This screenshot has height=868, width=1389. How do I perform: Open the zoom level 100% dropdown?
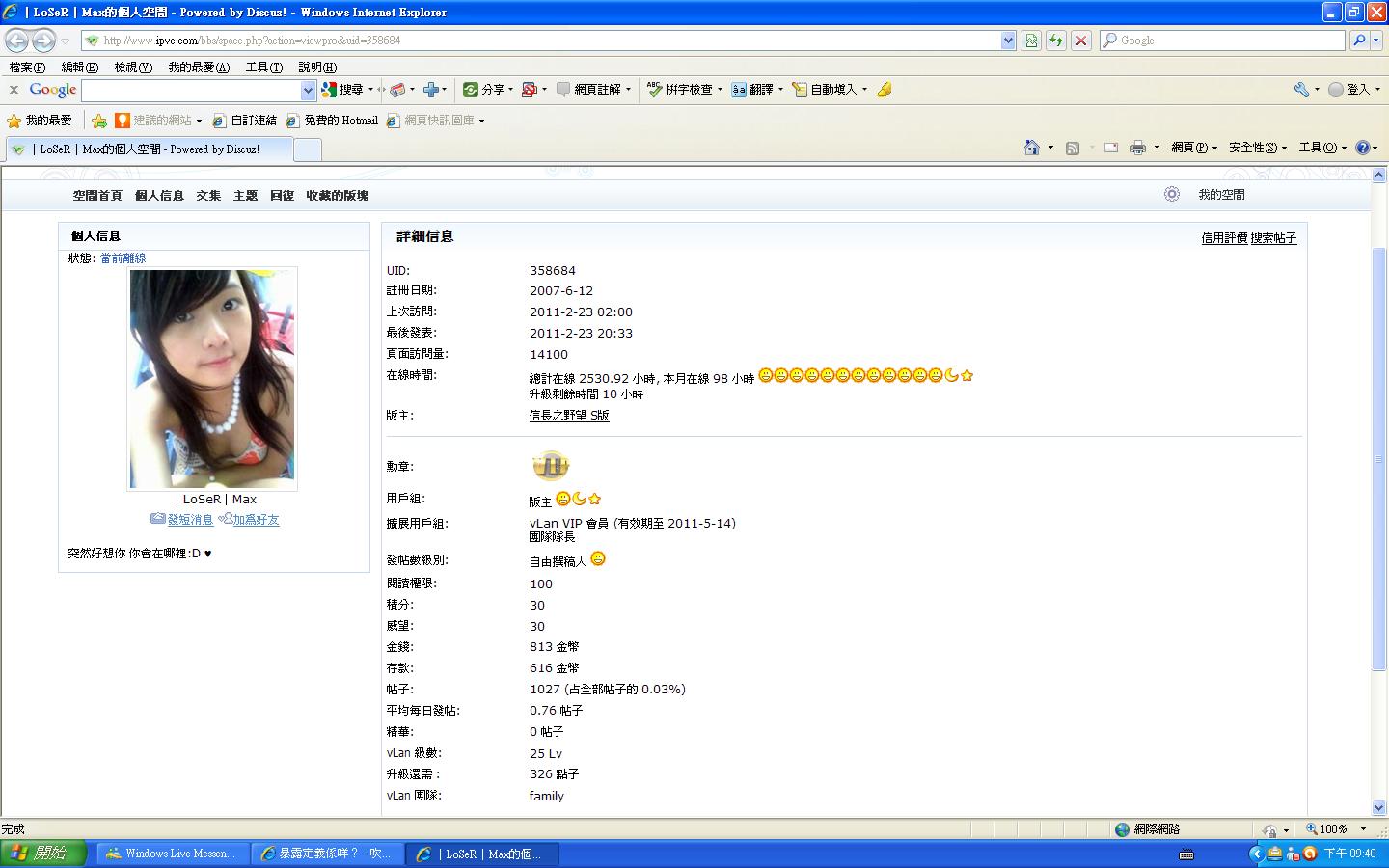[x=1363, y=829]
